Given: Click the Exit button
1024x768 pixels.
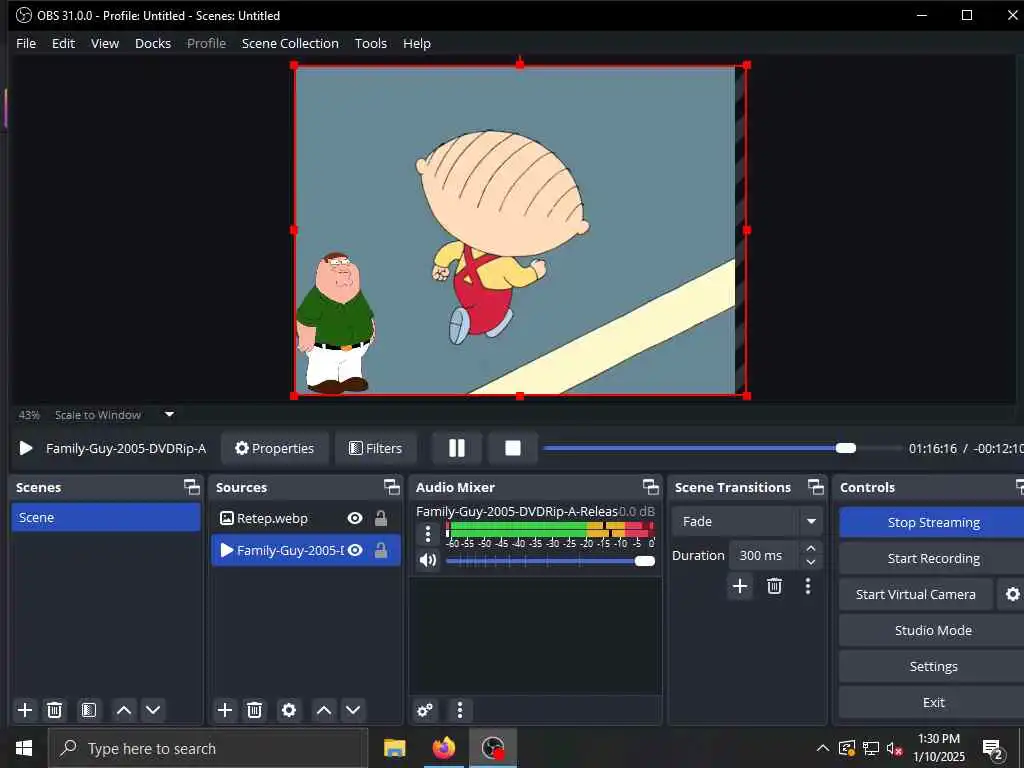Looking at the screenshot, I should [x=933, y=702].
